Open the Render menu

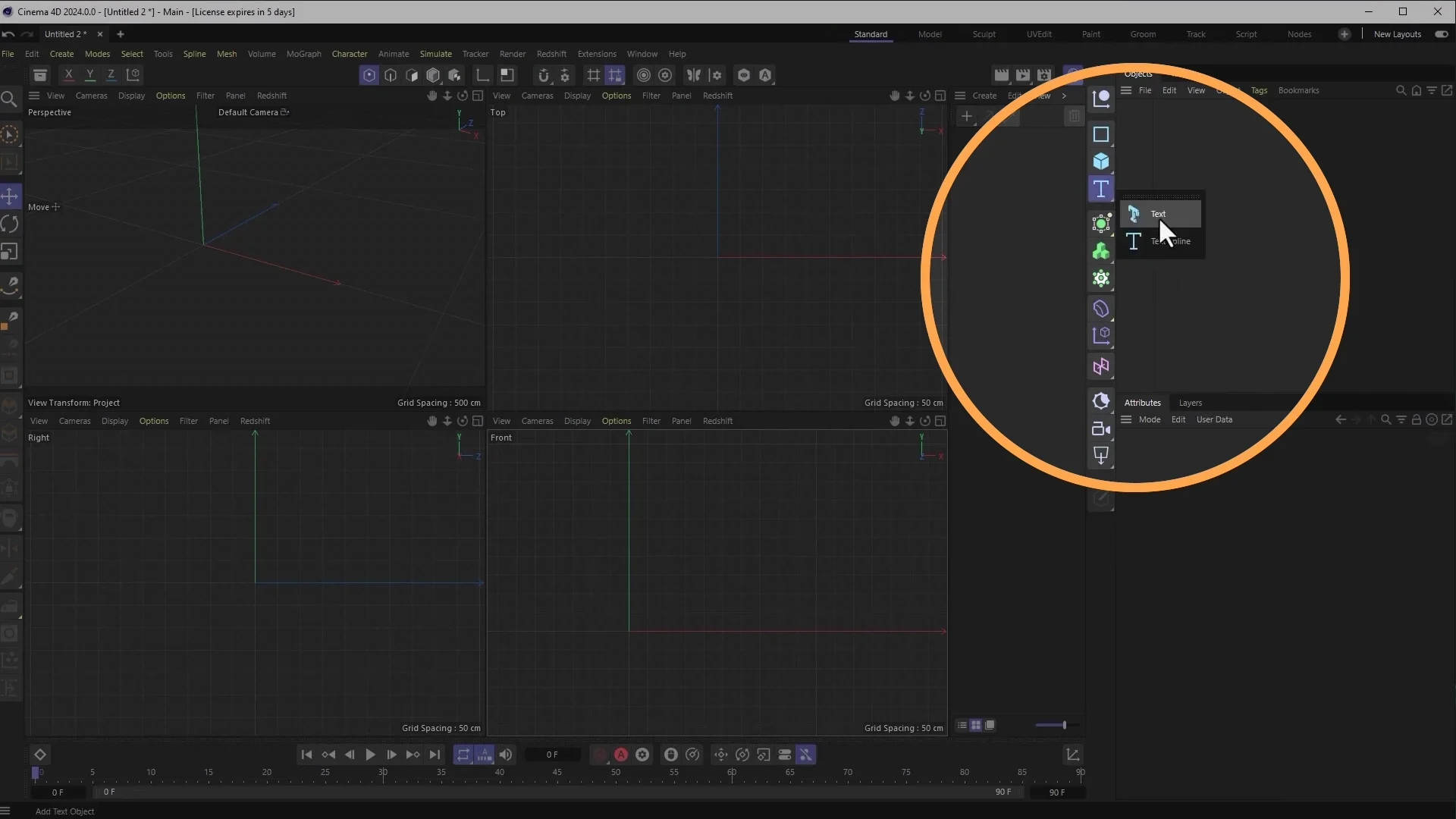pos(512,54)
